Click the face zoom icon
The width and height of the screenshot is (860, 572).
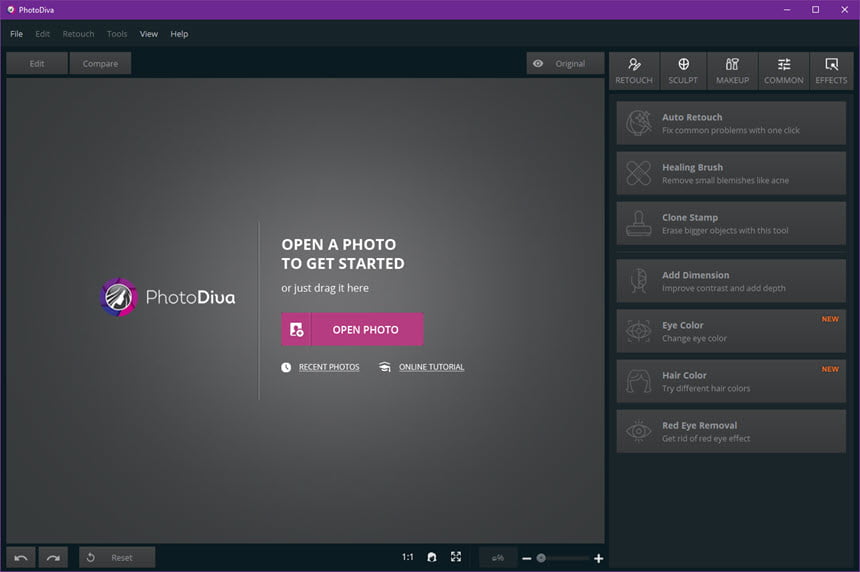(x=432, y=557)
